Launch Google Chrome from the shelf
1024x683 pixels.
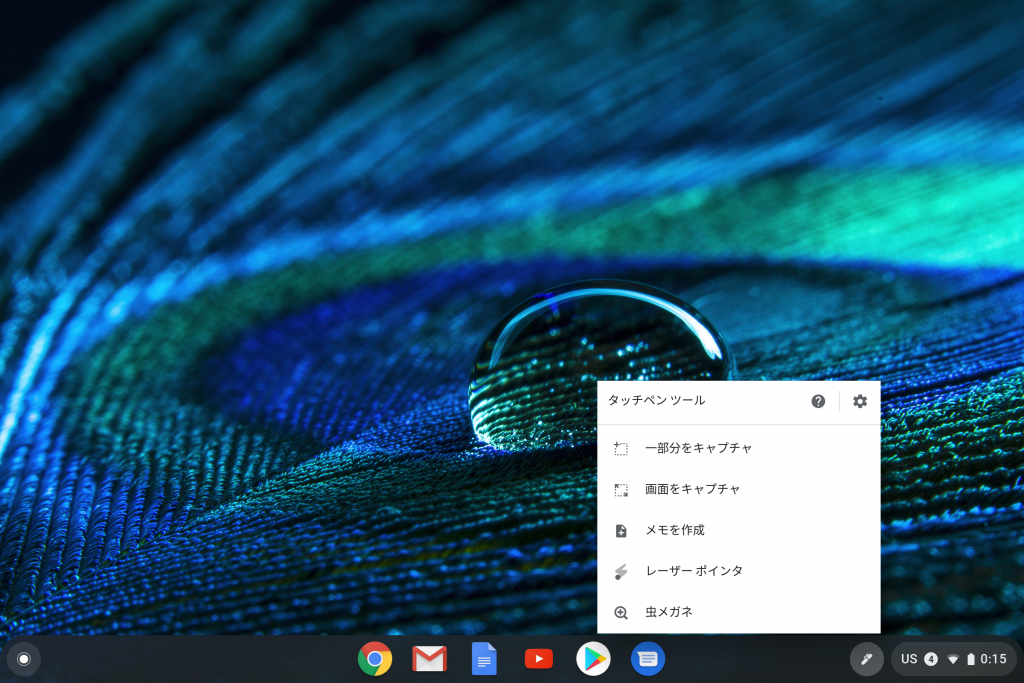point(375,659)
